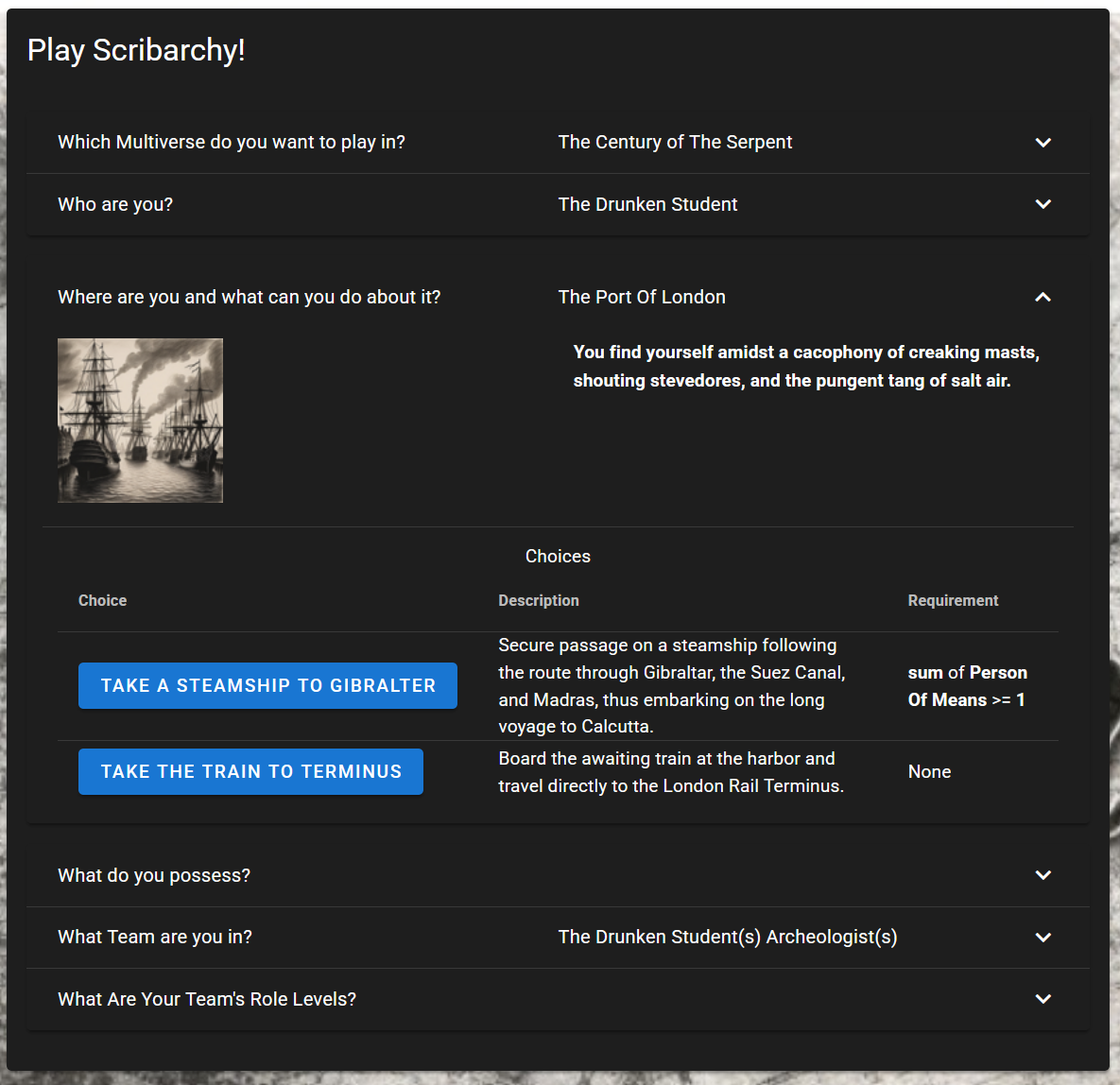Click the Play Scribarchy! heading
Viewport: 1120px width, 1085px height.
(136, 50)
